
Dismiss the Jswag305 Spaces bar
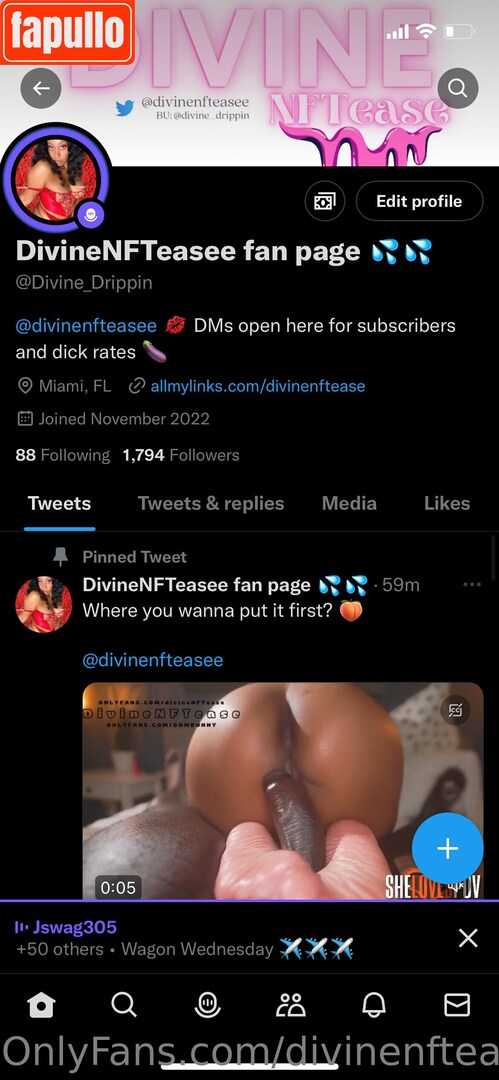coord(468,937)
